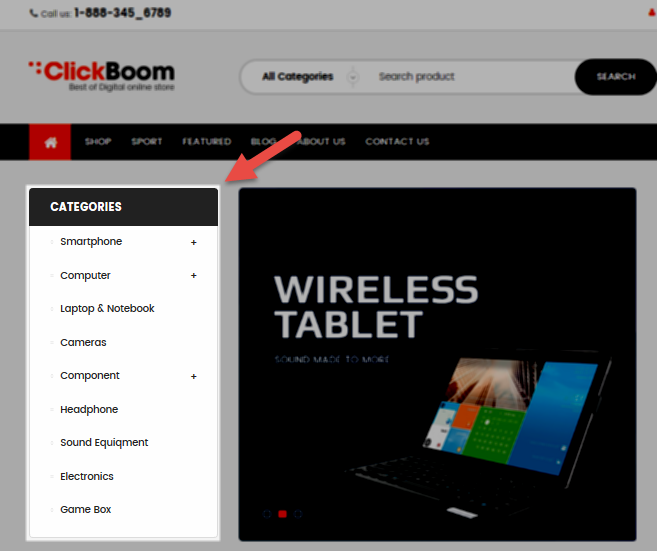
Task: Open the Contact Us page
Action: coord(397,142)
